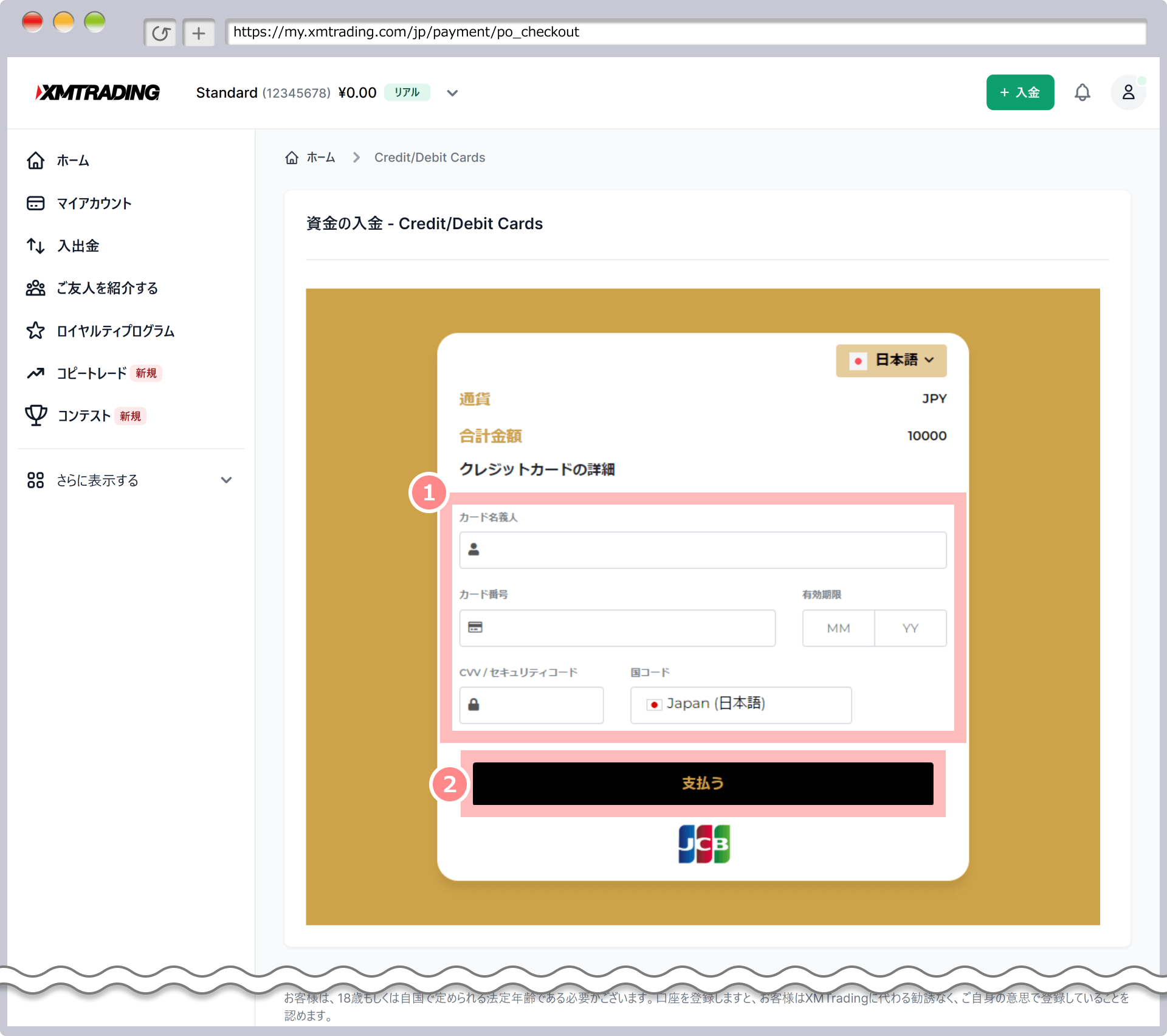Focus the YY expiry year field
The image size is (1167, 1036).
coord(910,628)
